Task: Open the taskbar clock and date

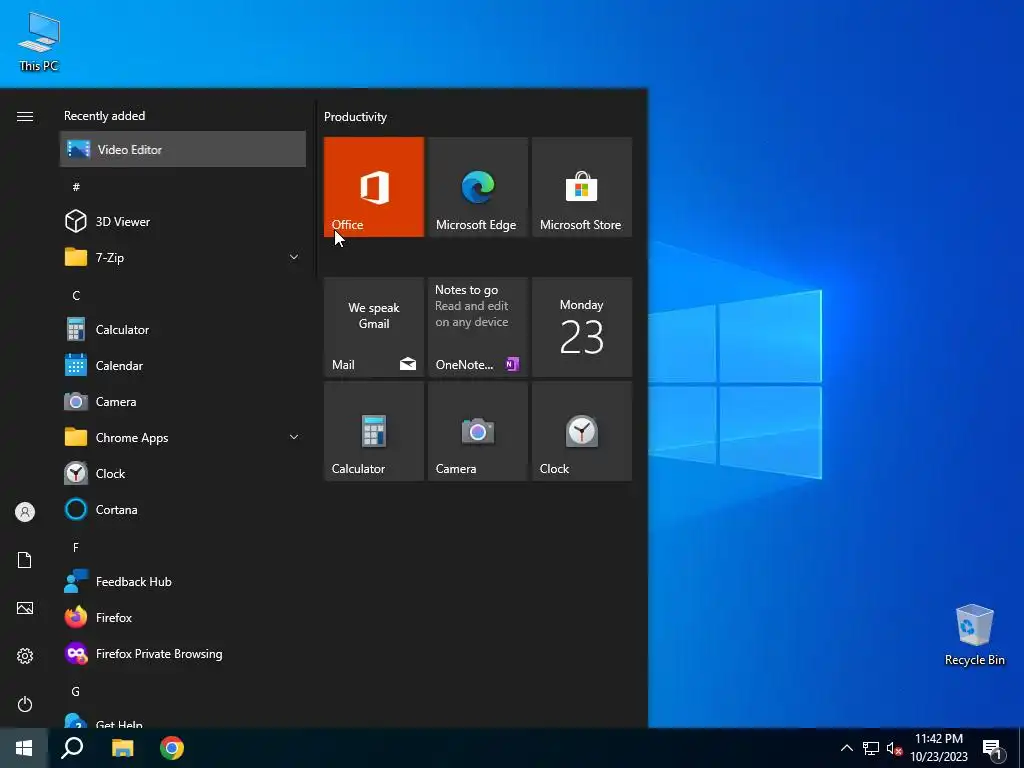Action: pyautogui.click(x=938, y=748)
